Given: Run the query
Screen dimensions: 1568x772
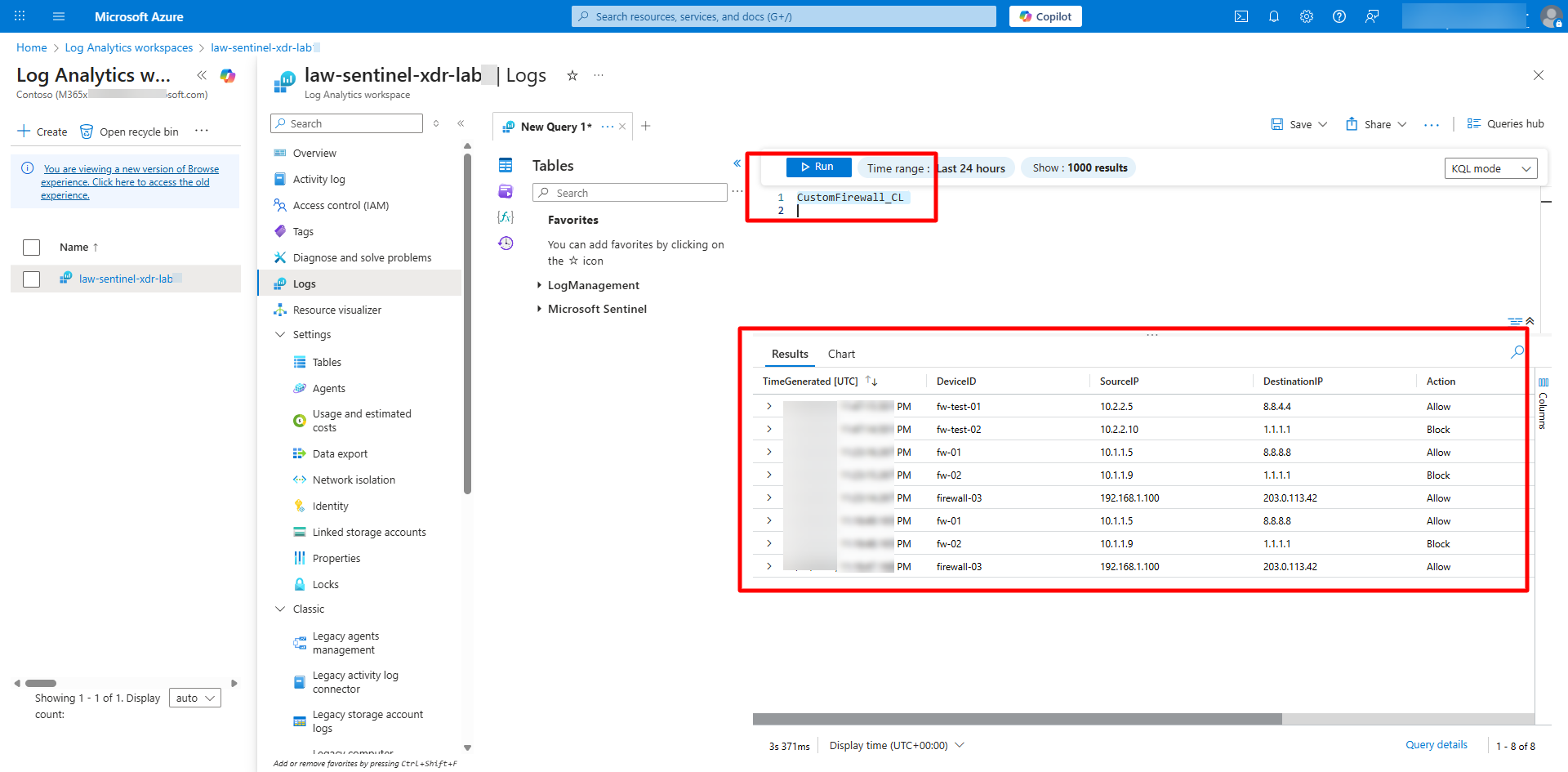Looking at the screenshot, I should point(818,167).
